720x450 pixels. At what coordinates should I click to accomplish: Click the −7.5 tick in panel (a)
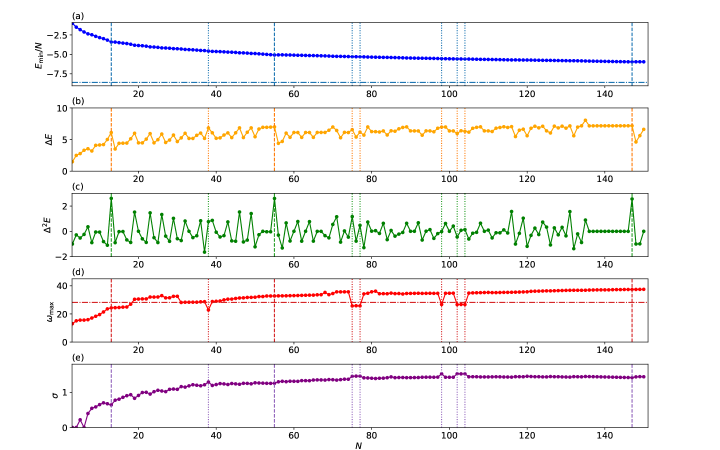point(57,73)
